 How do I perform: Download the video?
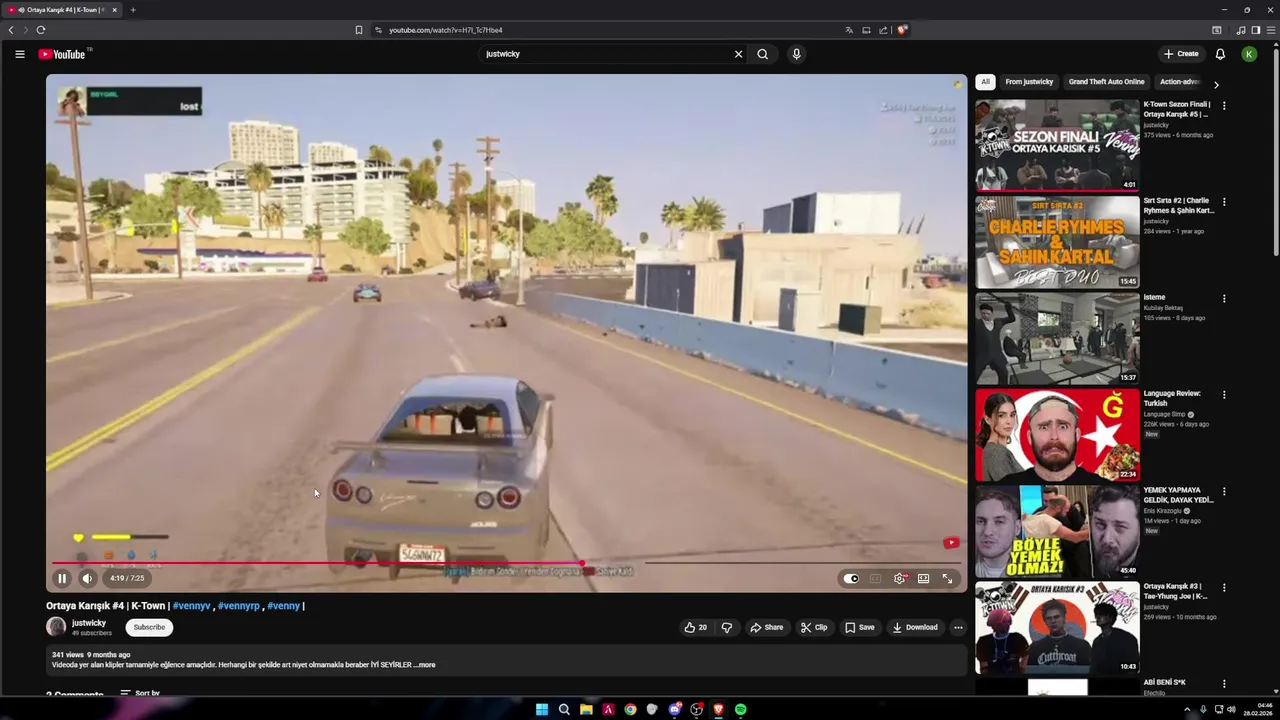pyautogui.click(x=915, y=627)
